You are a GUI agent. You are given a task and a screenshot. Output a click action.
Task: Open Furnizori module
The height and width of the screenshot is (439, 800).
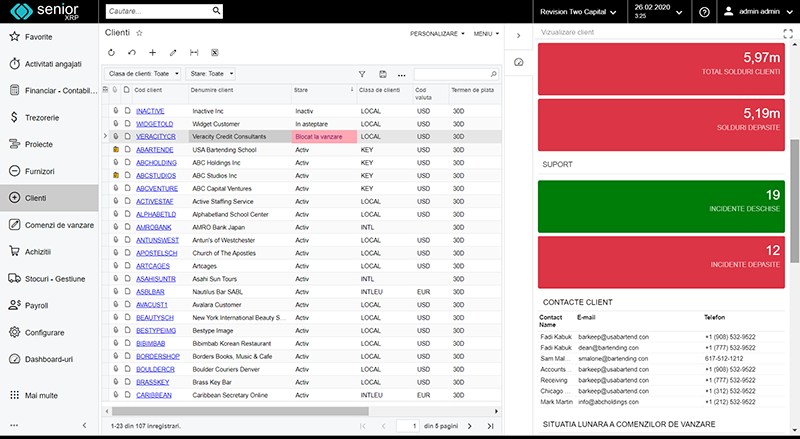[x=49, y=171]
